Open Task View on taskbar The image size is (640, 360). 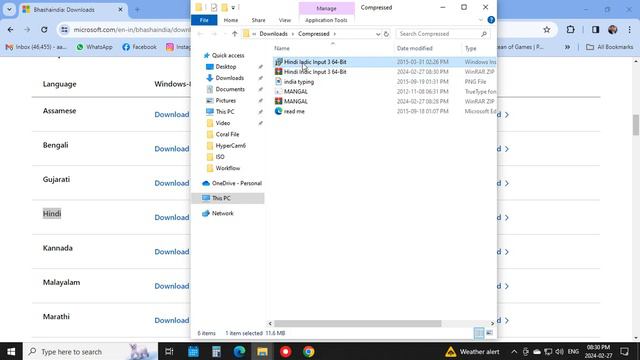click(x=169, y=351)
